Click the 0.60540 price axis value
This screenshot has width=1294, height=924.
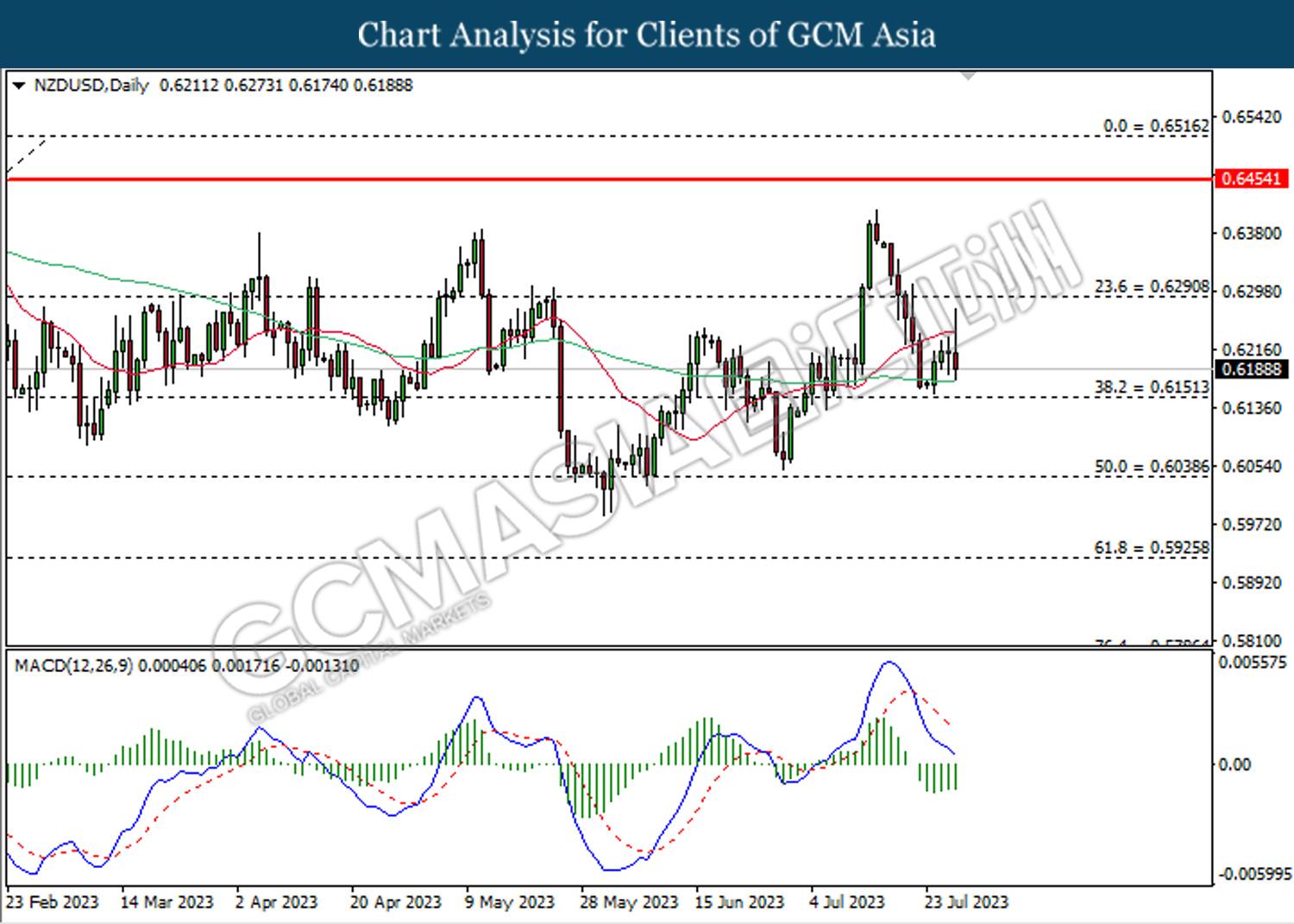click(x=1252, y=466)
